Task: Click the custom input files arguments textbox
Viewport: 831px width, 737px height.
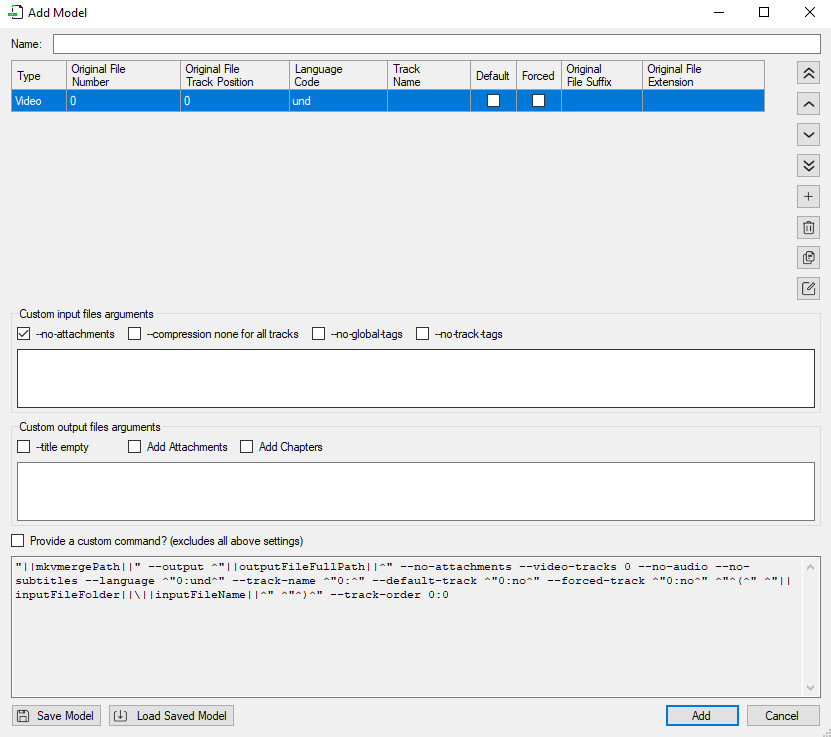Action: pos(416,378)
